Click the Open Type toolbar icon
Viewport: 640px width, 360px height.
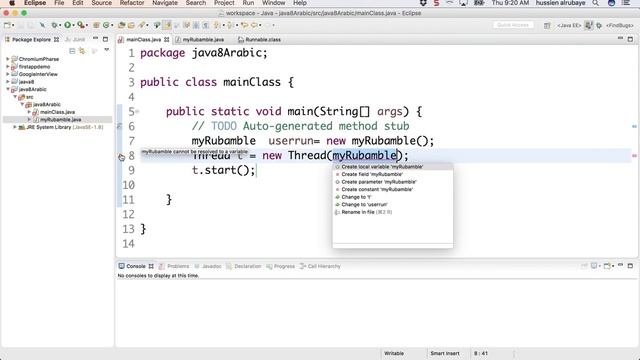[121, 25]
